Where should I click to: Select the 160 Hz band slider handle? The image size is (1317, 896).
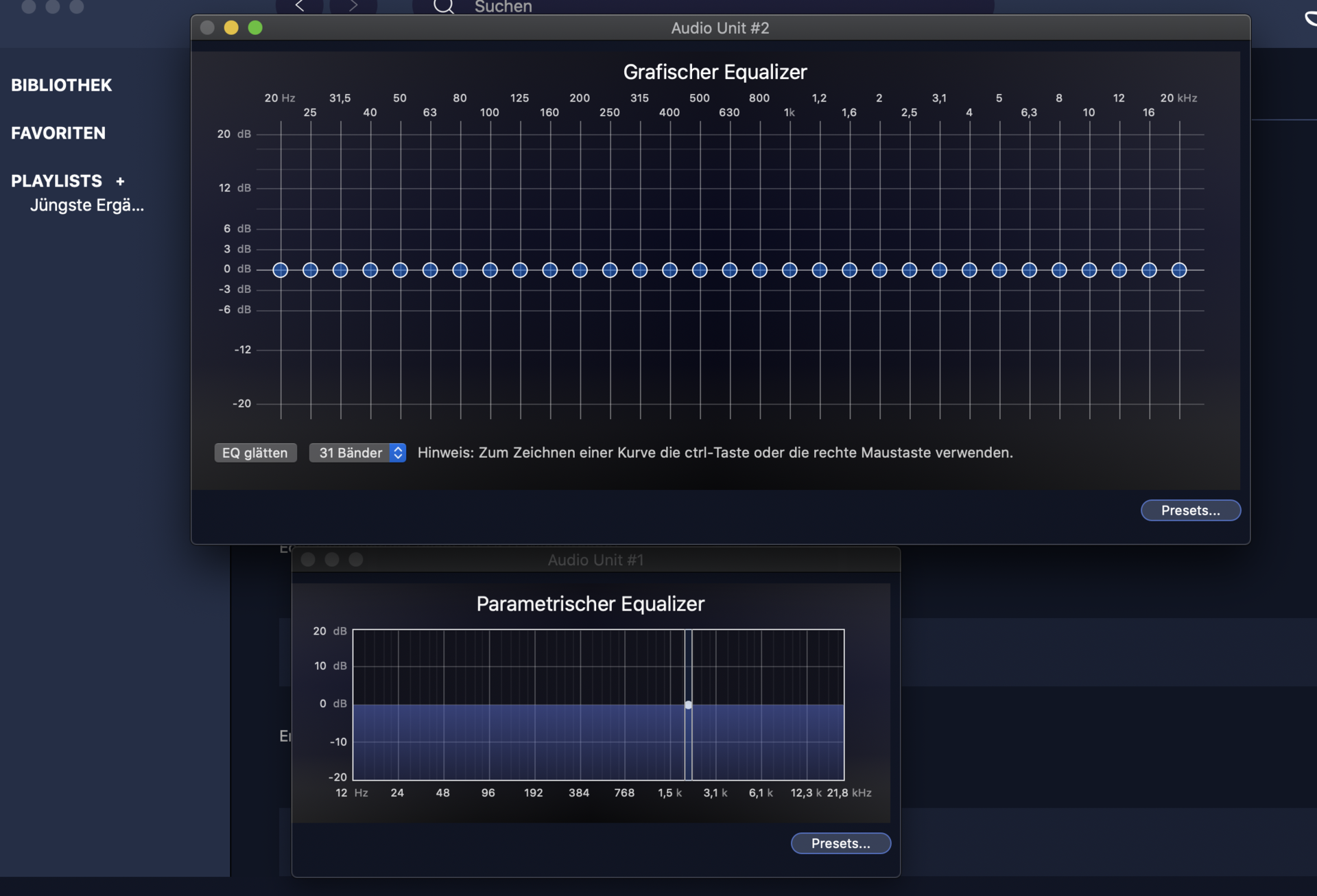coord(550,270)
